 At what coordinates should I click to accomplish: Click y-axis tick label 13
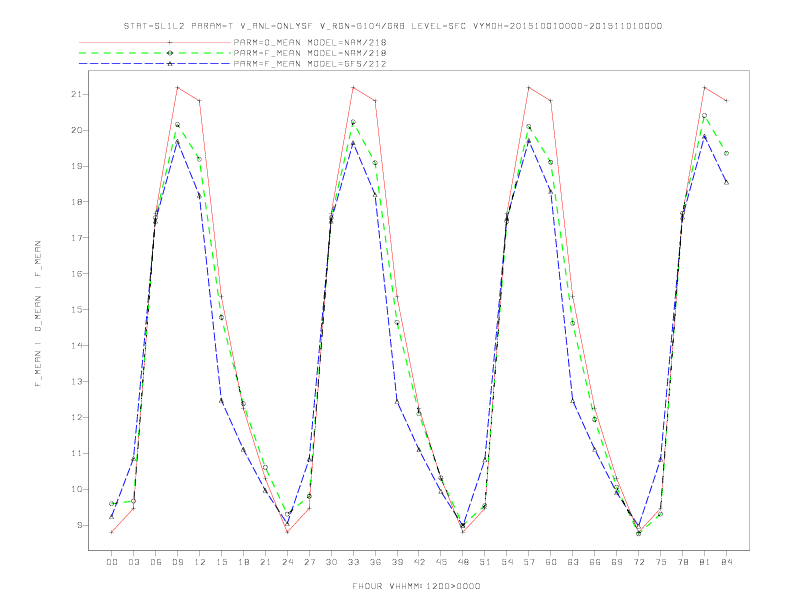point(77,381)
